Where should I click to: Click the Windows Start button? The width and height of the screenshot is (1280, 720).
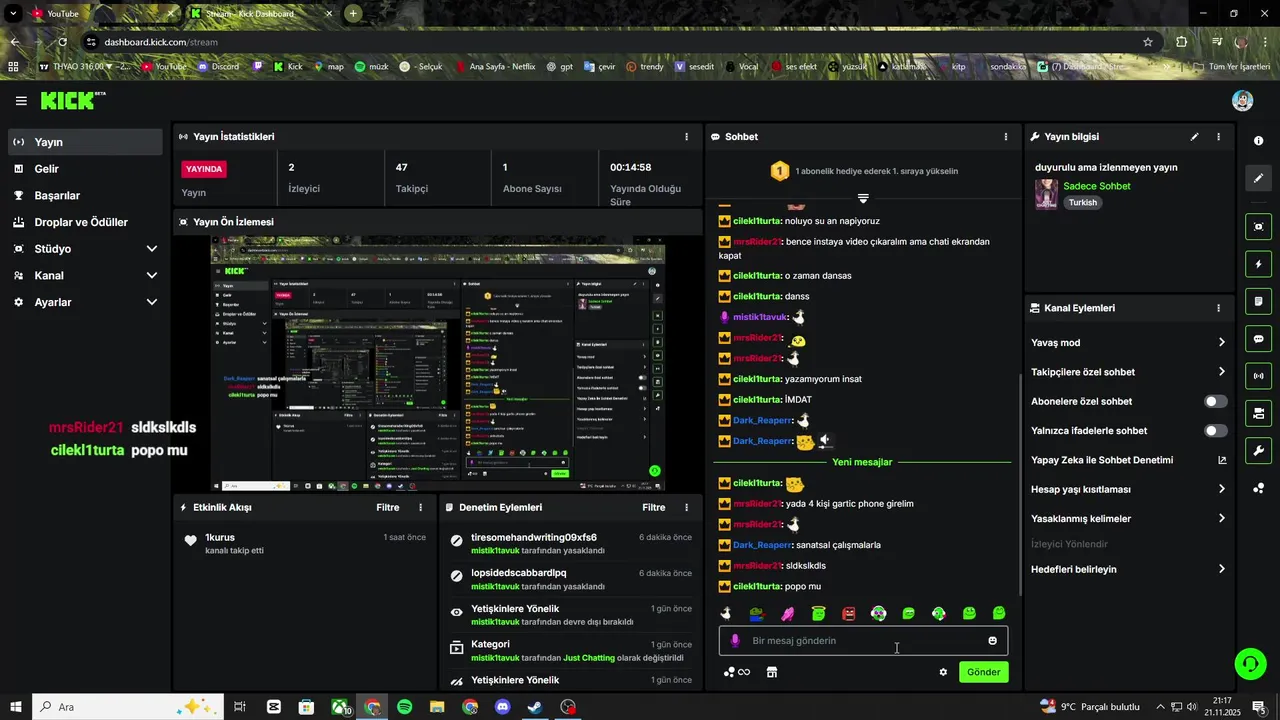click(x=15, y=707)
